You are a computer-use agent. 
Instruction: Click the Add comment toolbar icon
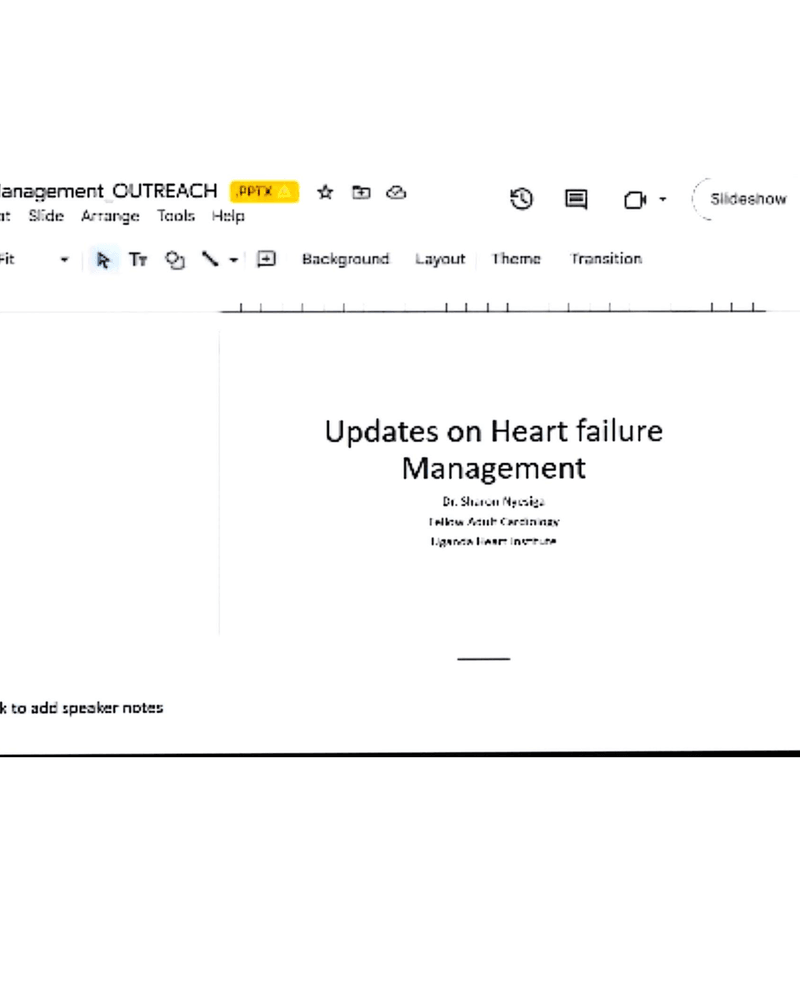(266, 259)
